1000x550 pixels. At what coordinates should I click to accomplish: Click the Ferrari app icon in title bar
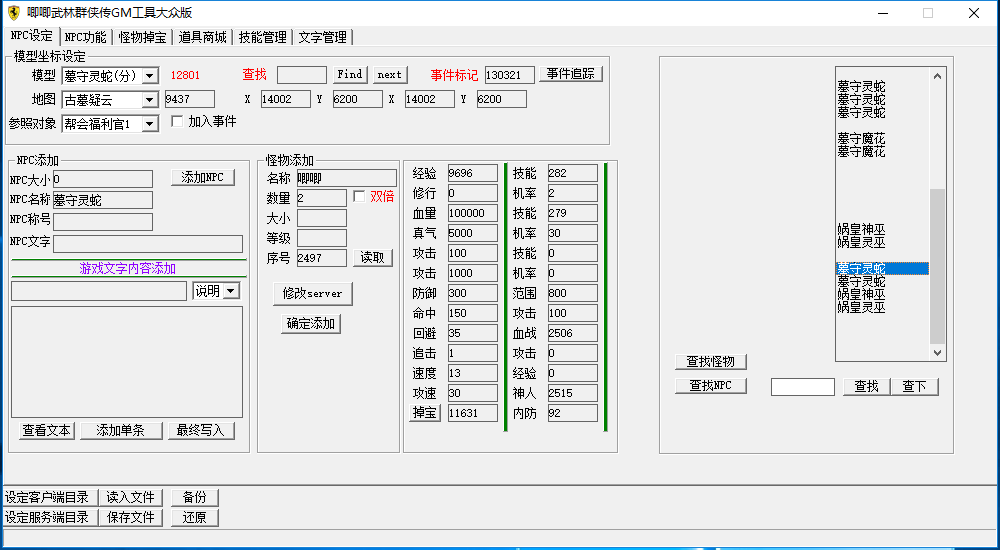point(13,13)
